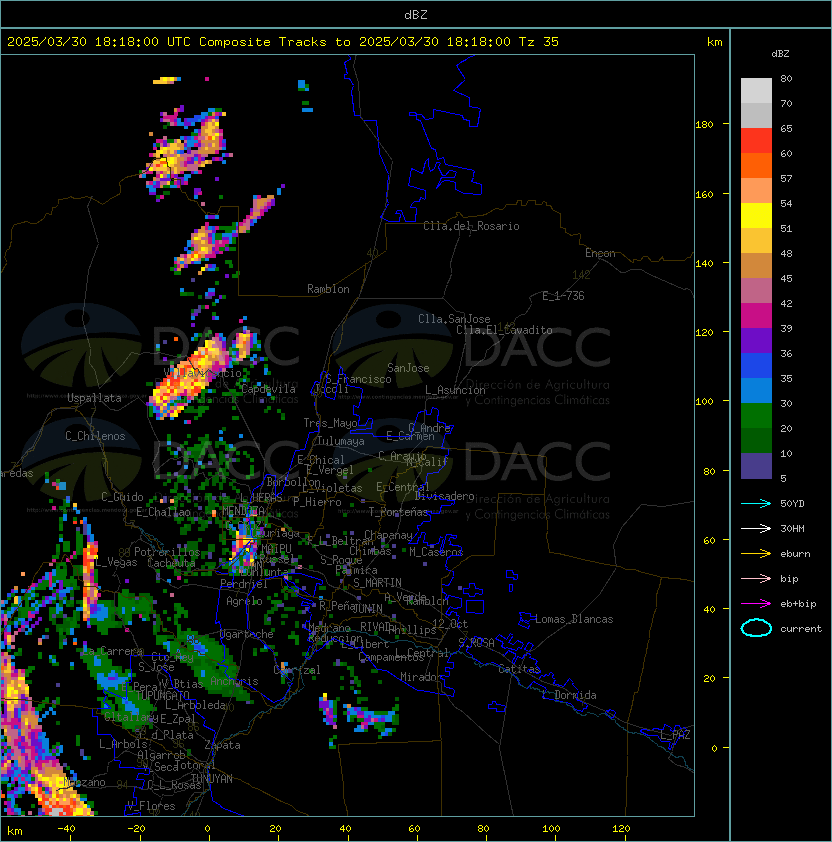The image size is (832, 842).
Task: Click the 'Uspallata' map label
Action: point(94,398)
